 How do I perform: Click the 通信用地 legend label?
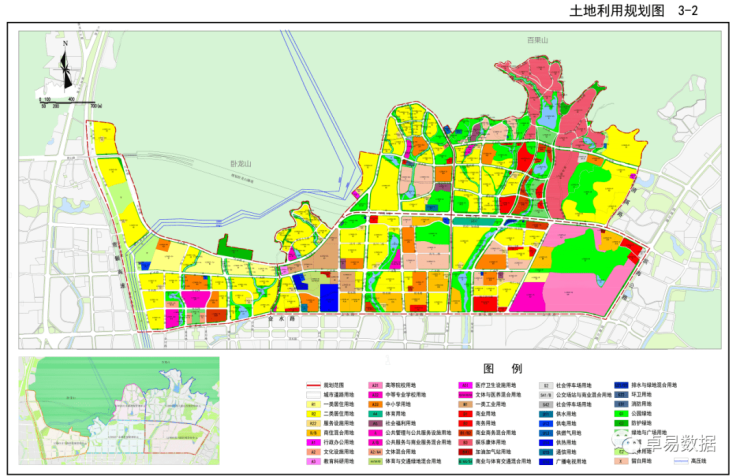coord(566,452)
